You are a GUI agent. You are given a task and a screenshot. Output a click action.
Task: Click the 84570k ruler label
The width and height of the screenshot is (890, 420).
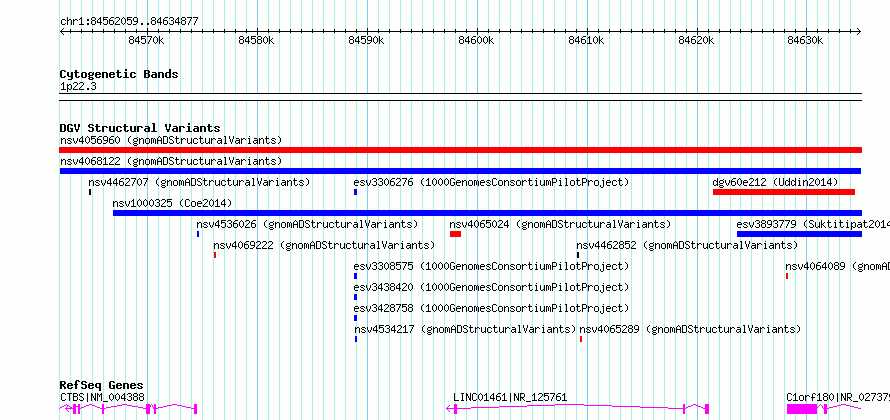(146, 40)
